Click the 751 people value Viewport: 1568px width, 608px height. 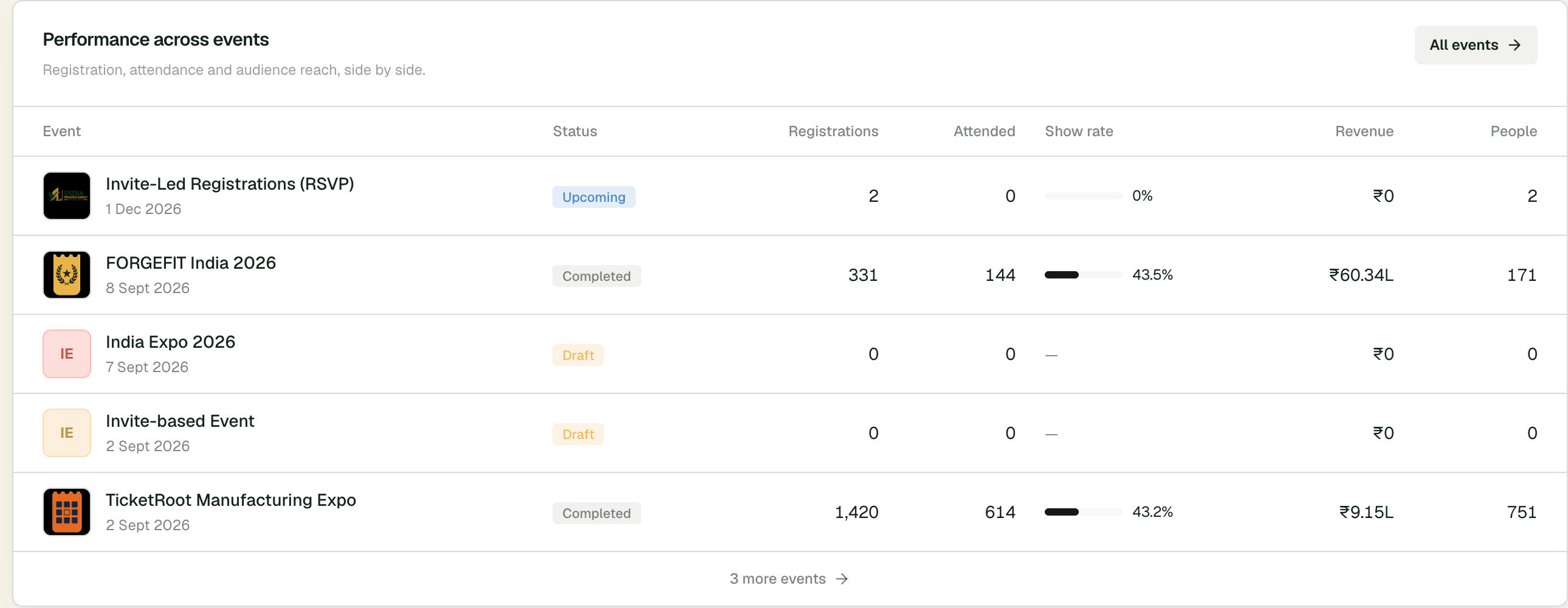click(x=1522, y=512)
